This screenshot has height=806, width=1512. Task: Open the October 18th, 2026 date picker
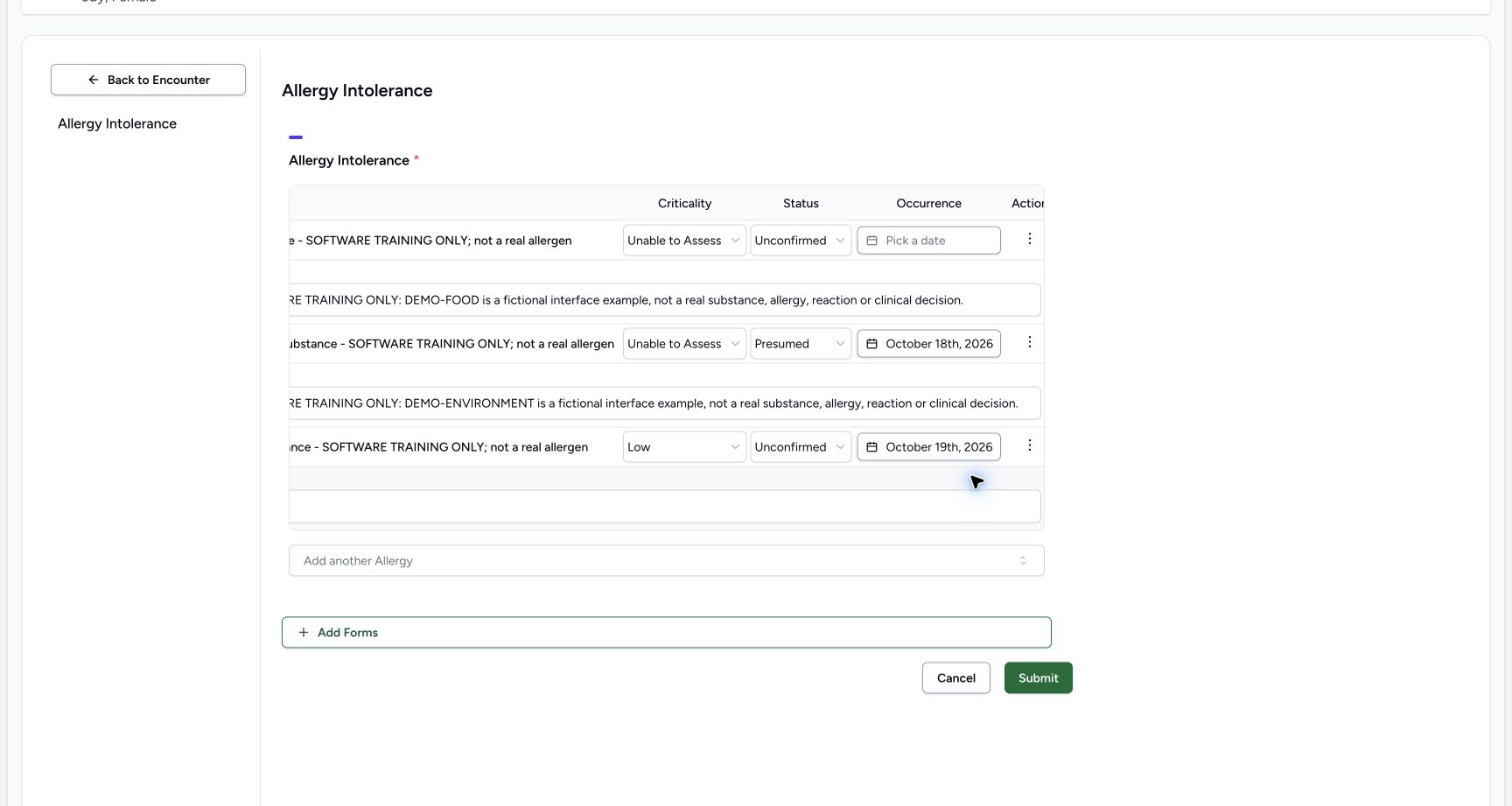point(928,344)
